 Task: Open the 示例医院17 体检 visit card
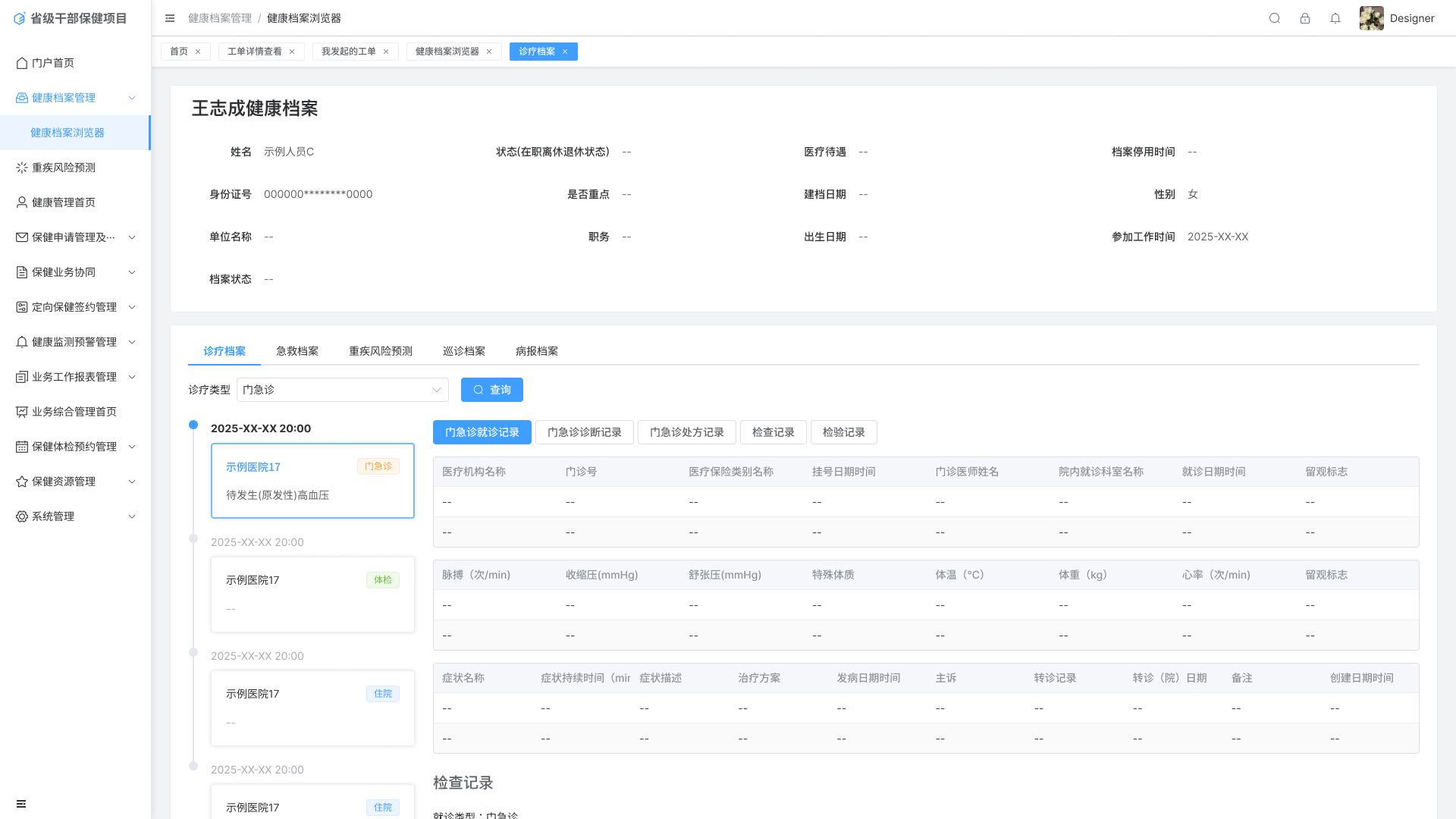[312, 595]
